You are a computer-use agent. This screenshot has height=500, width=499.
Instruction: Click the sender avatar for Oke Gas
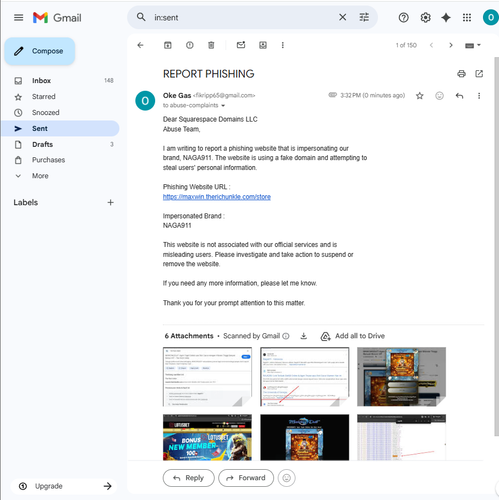tap(145, 100)
